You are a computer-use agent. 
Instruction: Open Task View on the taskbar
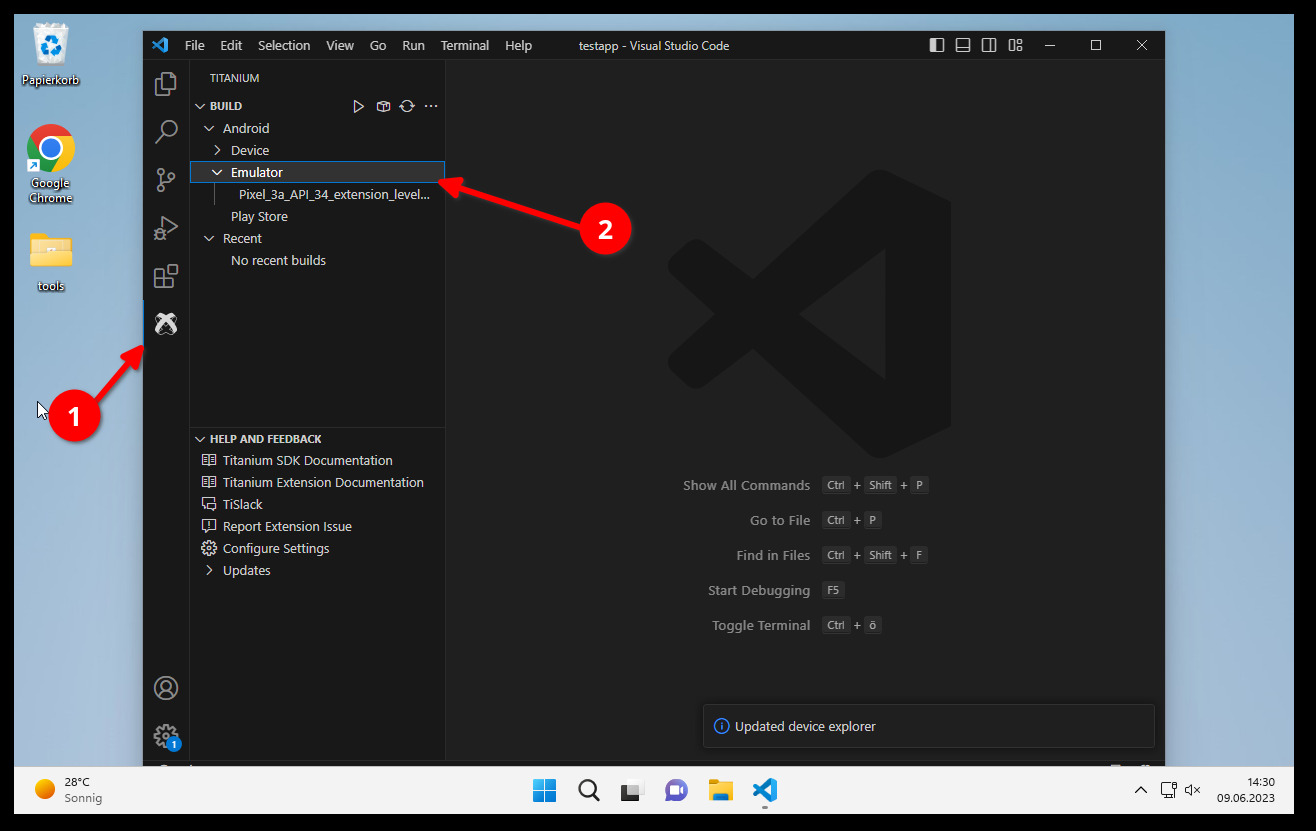(x=632, y=790)
